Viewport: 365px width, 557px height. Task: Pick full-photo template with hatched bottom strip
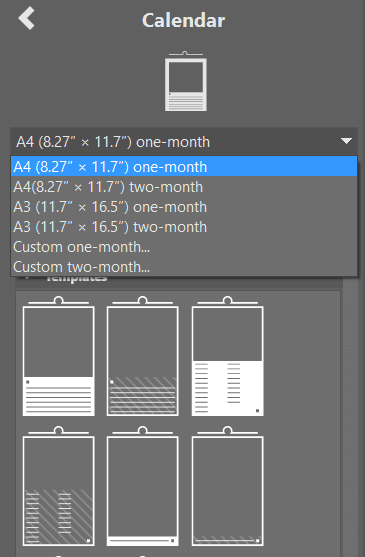[x=228, y=486]
